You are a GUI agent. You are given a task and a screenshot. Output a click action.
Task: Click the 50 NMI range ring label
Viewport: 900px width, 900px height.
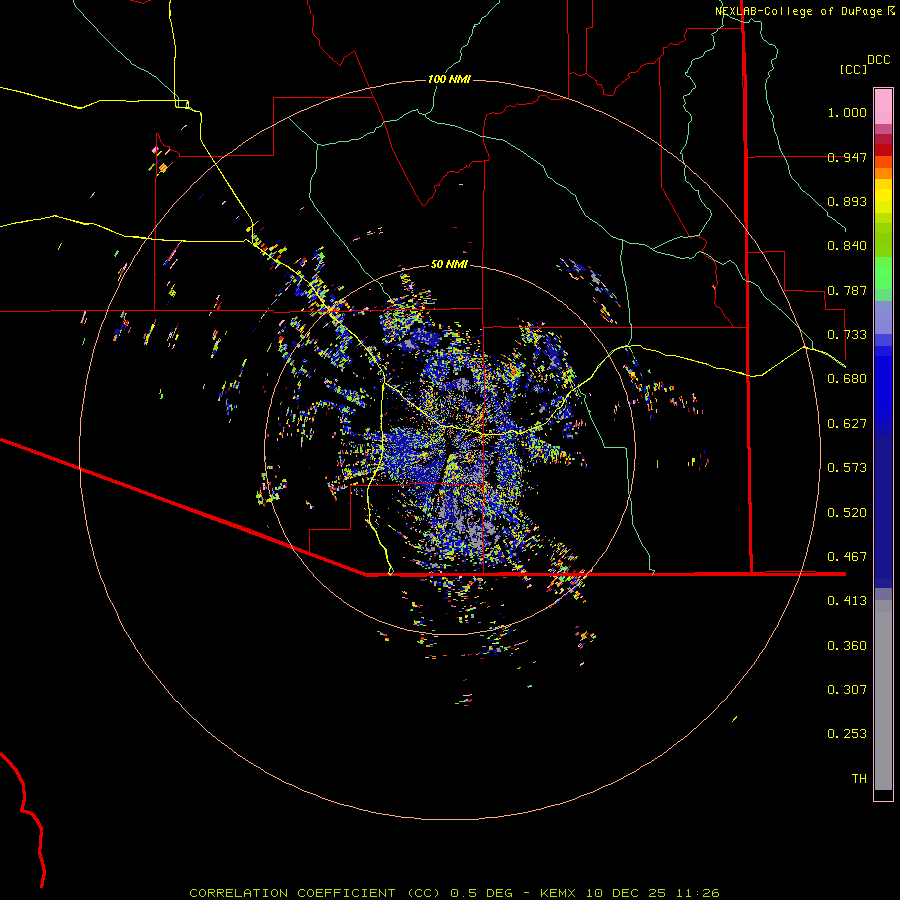(449, 264)
